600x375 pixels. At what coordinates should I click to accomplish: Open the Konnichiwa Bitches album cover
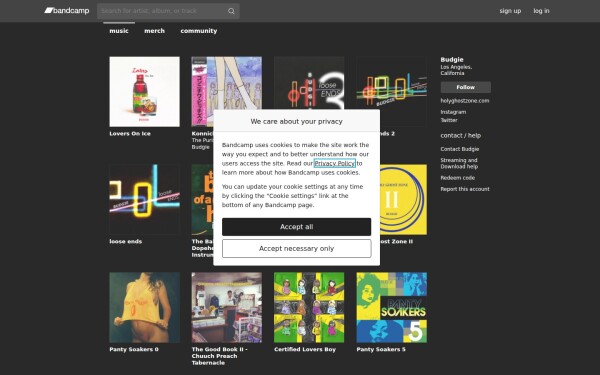[x=227, y=83]
